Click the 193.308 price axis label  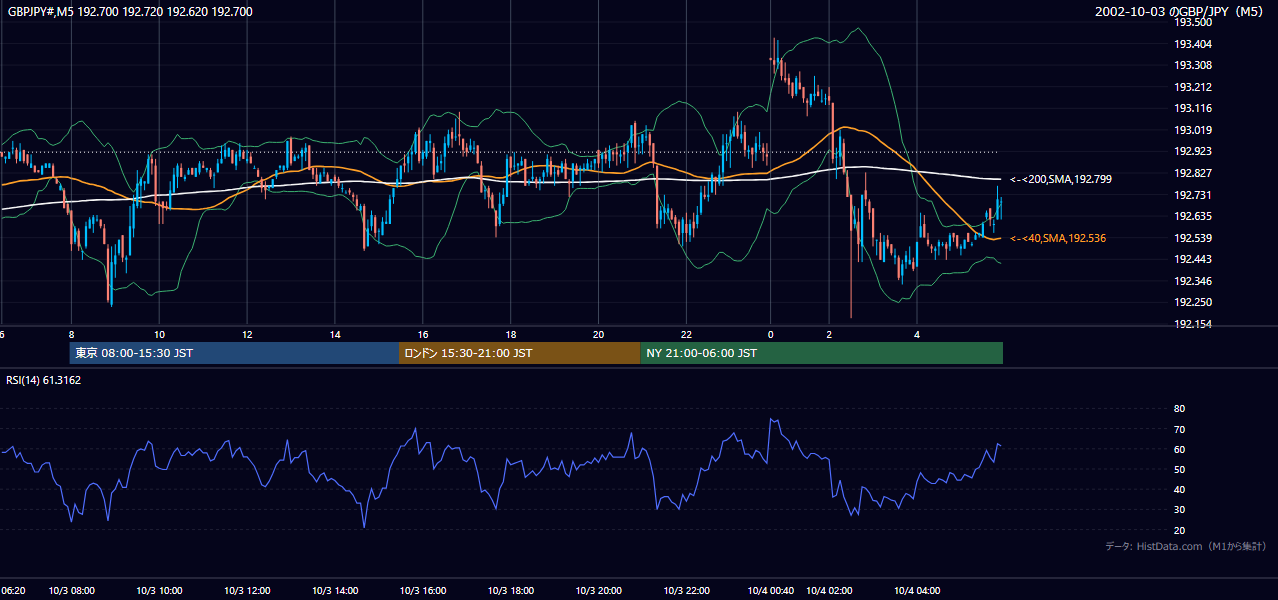click(x=1192, y=65)
